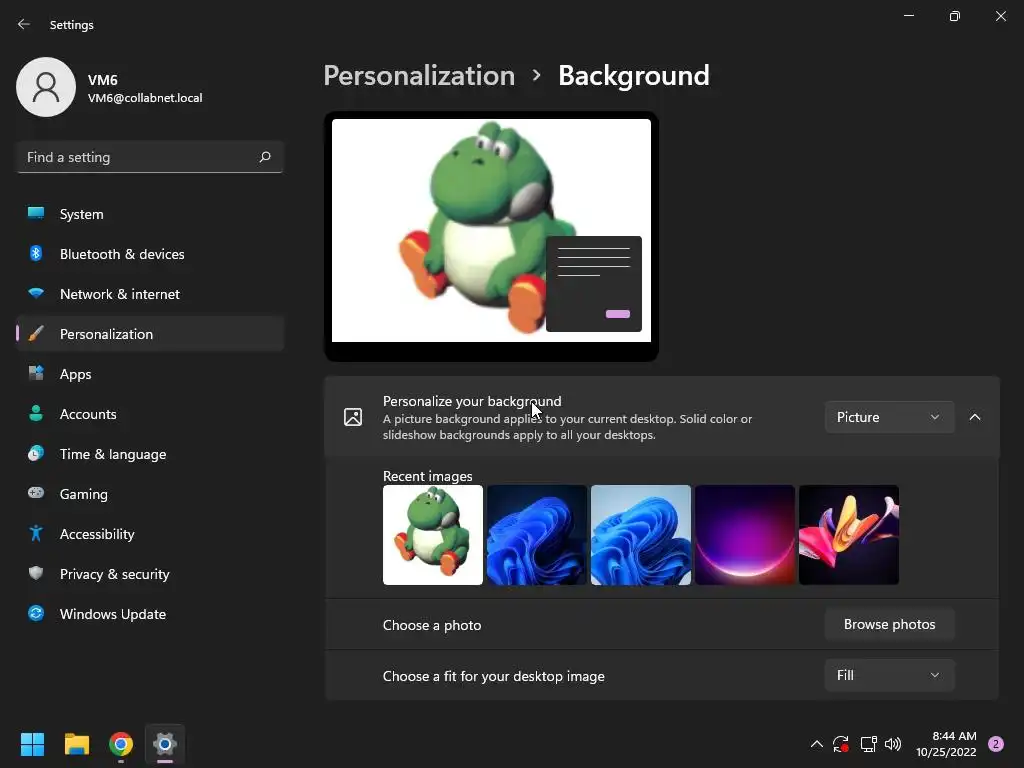This screenshot has width=1024, height=768.
Task: Open Time & language settings
Action: click(150, 454)
